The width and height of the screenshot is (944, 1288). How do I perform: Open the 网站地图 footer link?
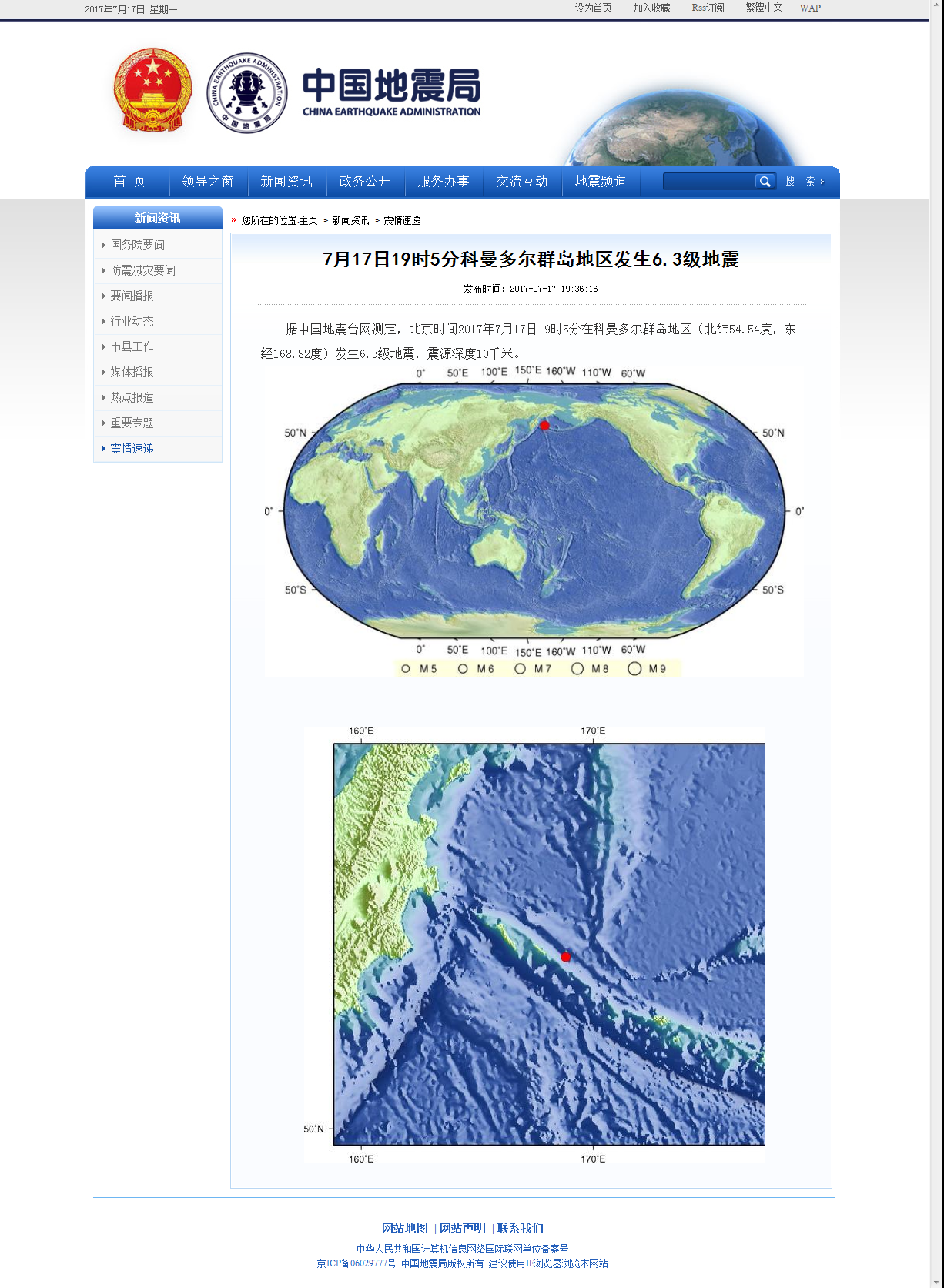405,1228
